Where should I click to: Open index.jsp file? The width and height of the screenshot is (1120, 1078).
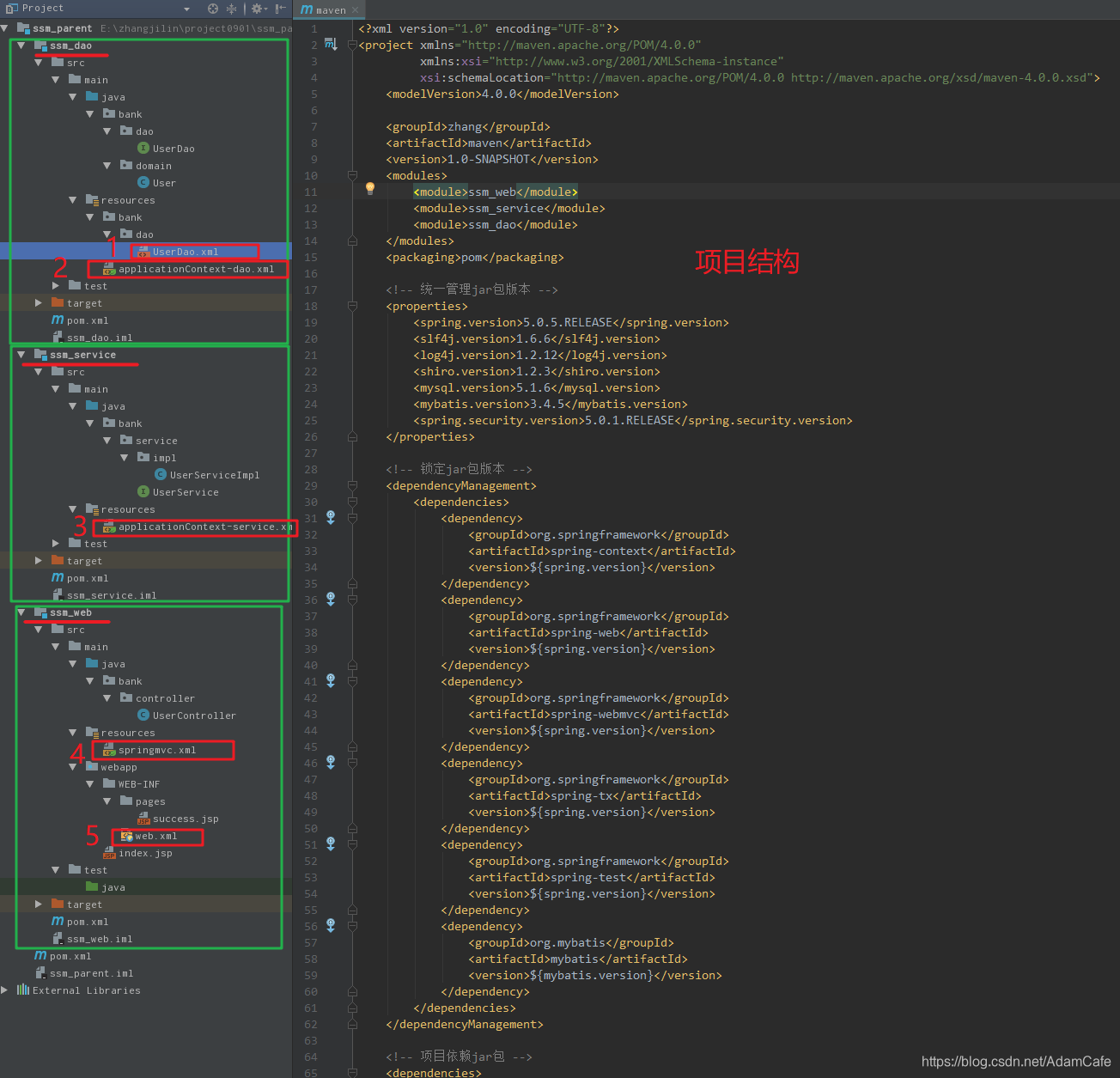click(x=137, y=853)
